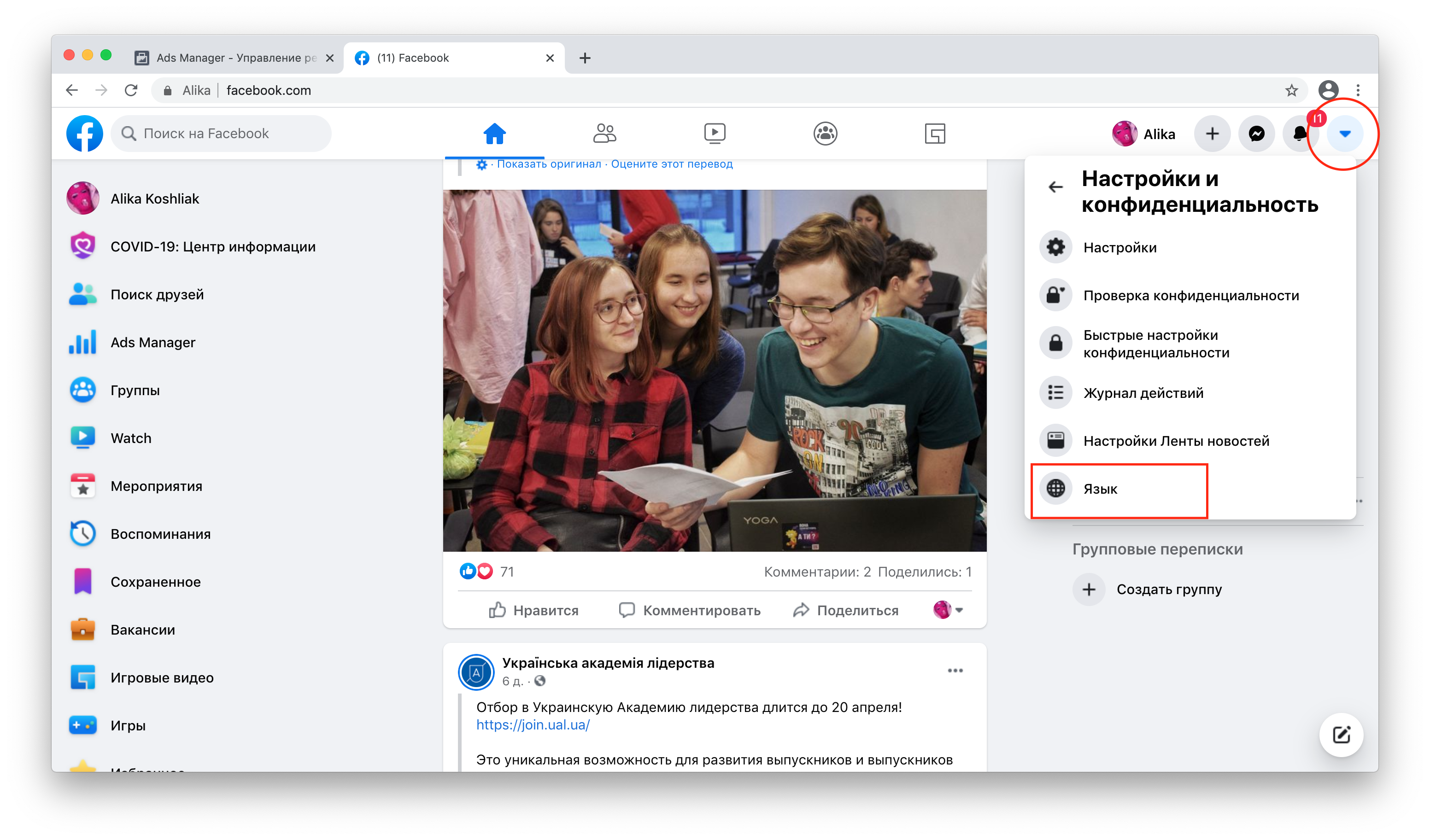Open Facebook Messenger icon

(1256, 133)
